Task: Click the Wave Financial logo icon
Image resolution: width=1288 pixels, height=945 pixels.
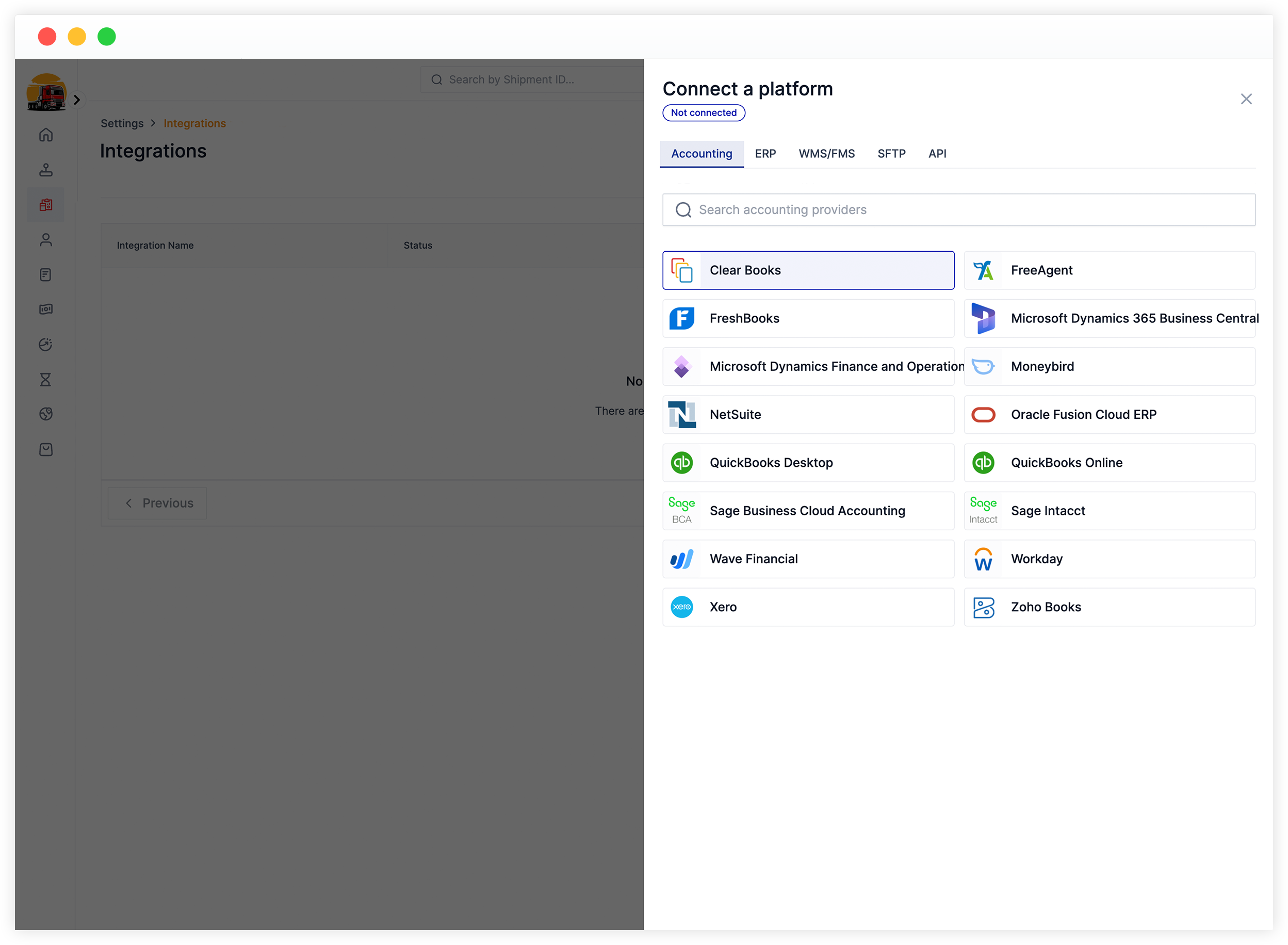Action: pos(682,559)
